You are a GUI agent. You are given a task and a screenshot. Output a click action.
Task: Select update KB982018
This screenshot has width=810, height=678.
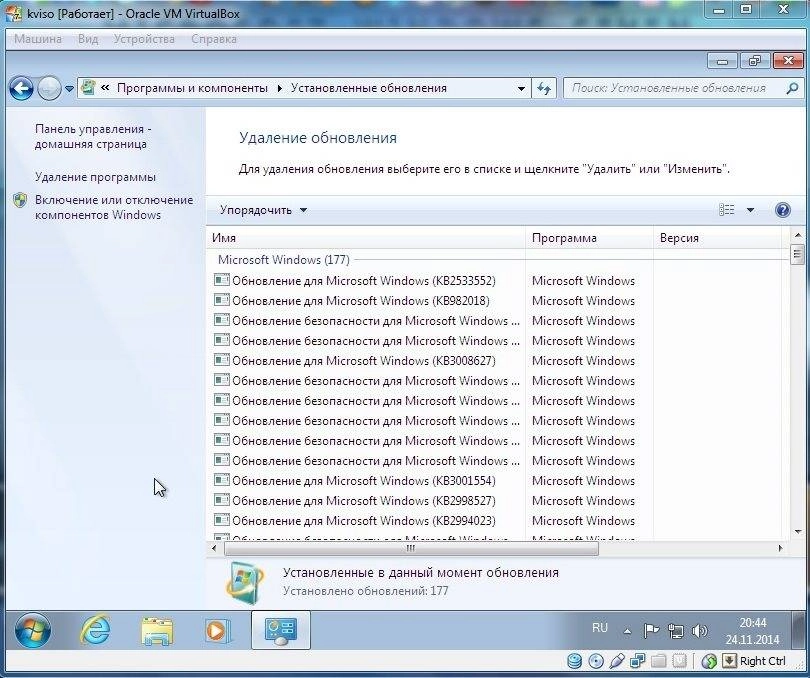pos(361,301)
